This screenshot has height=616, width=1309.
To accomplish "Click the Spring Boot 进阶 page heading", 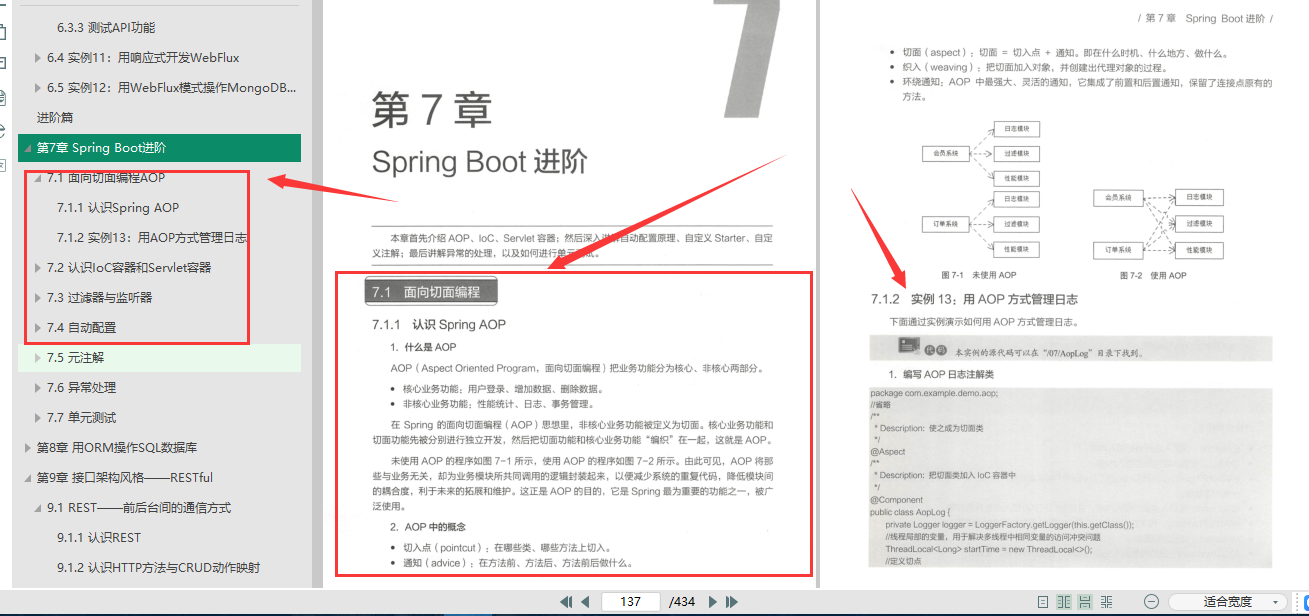I will pyautogui.click(x=479, y=162).
